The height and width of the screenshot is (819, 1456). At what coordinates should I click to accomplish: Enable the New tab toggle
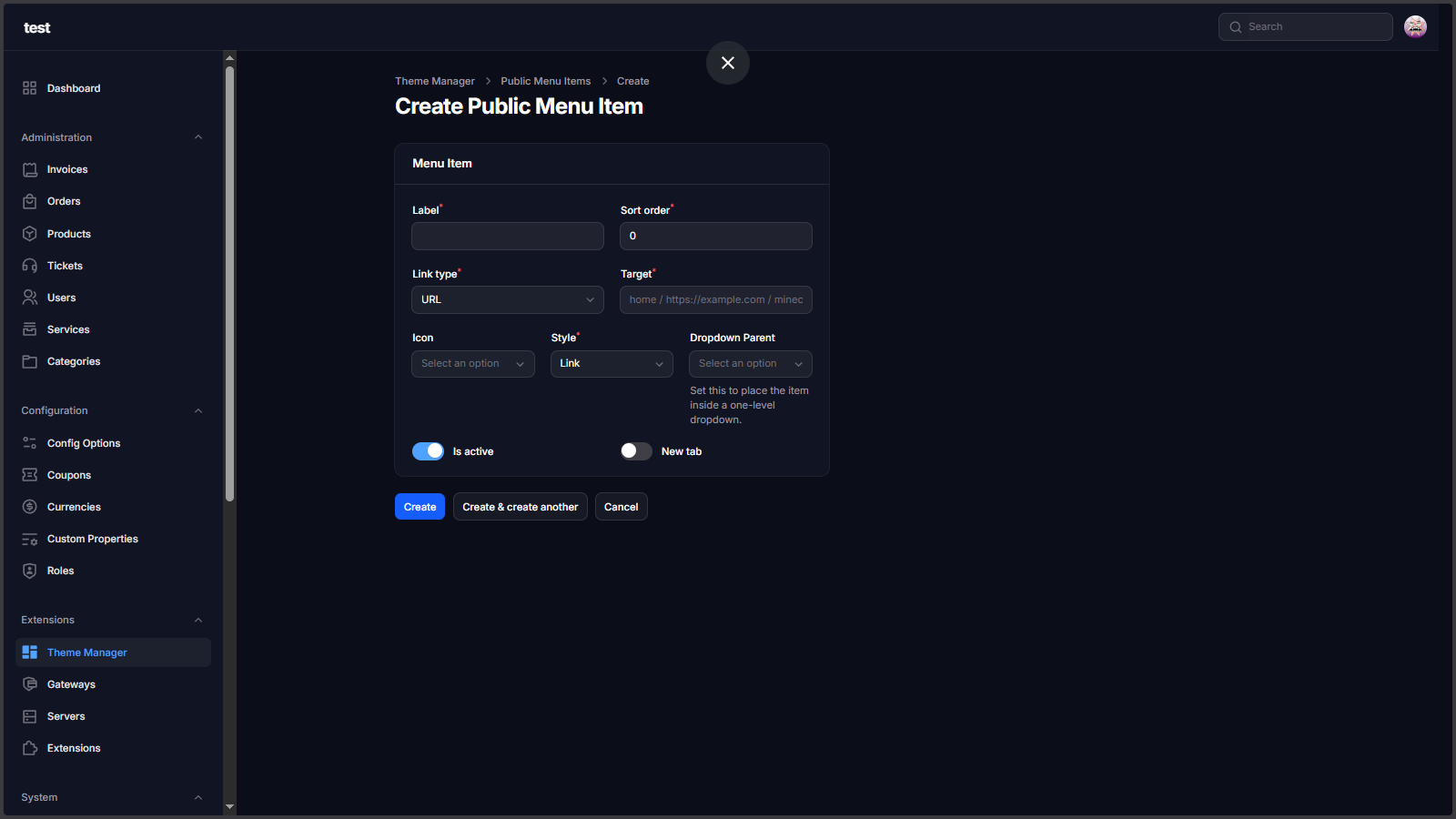click(636, 451)
